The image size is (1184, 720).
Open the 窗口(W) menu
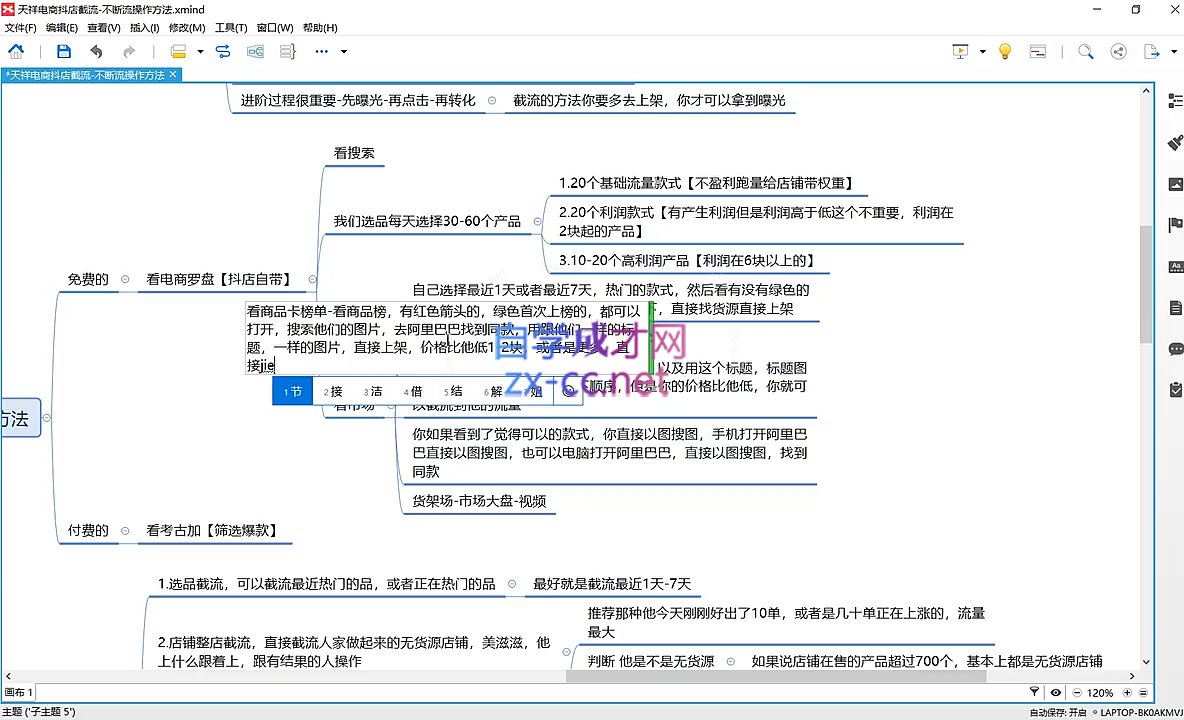click(x=275, y=28)
